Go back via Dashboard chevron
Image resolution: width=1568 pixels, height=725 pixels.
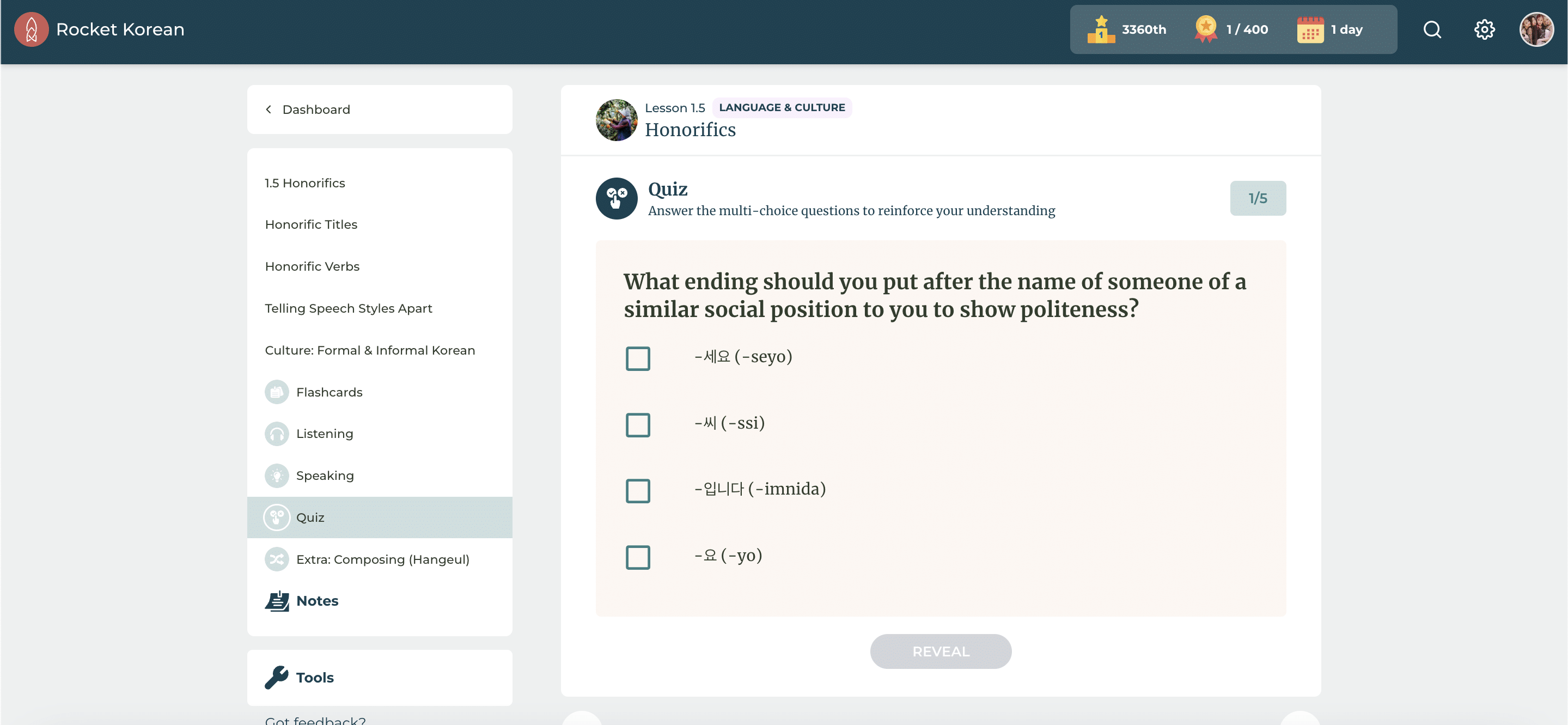[x=269, y=109]
